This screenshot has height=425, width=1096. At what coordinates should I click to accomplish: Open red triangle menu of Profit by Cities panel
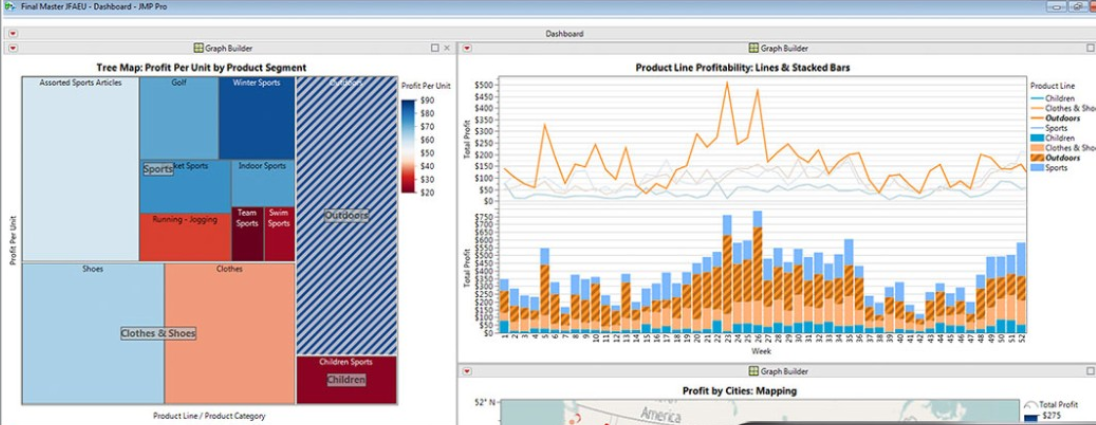(468, 371)
